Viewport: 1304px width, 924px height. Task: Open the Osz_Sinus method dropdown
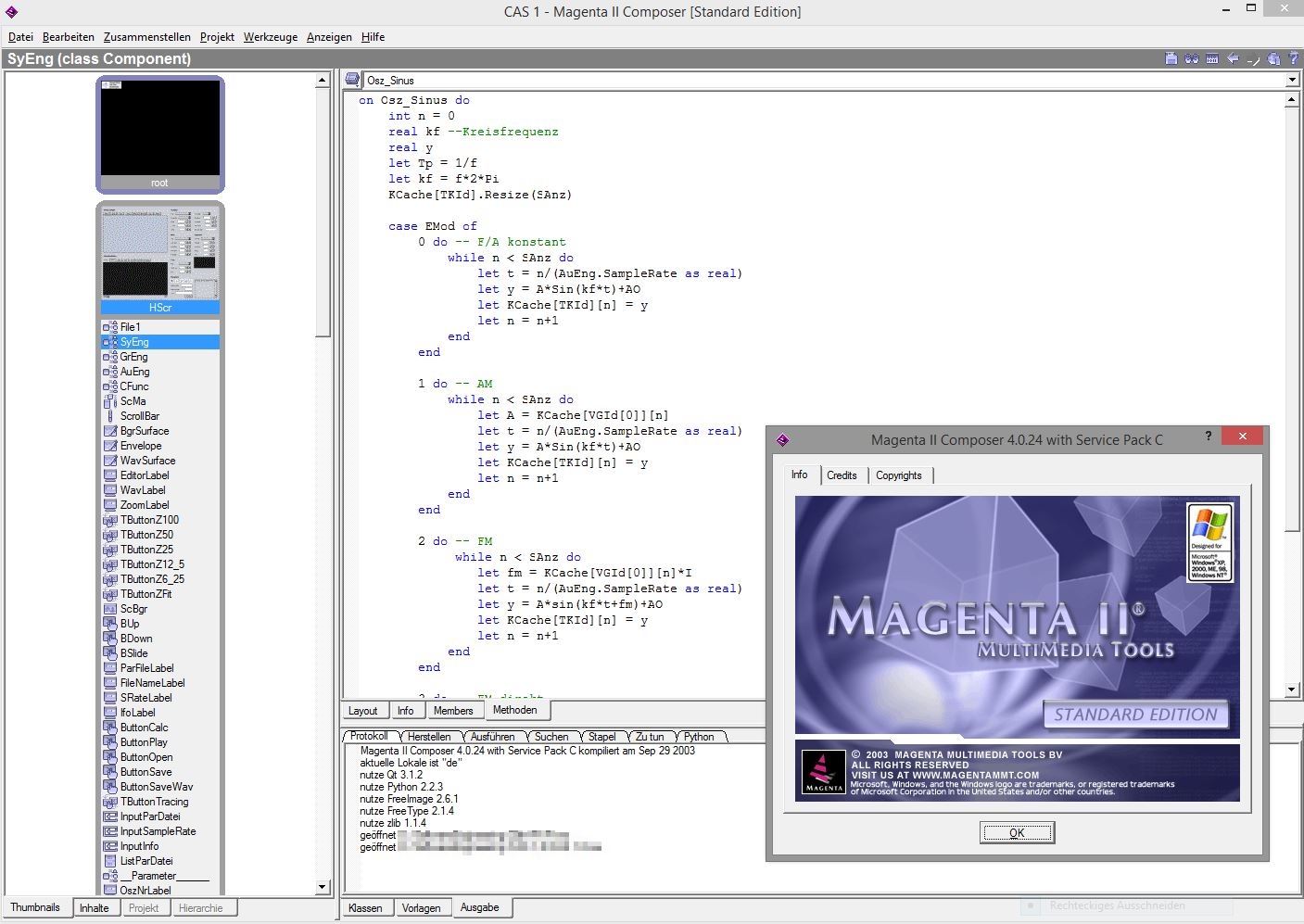coord(1292,81)
